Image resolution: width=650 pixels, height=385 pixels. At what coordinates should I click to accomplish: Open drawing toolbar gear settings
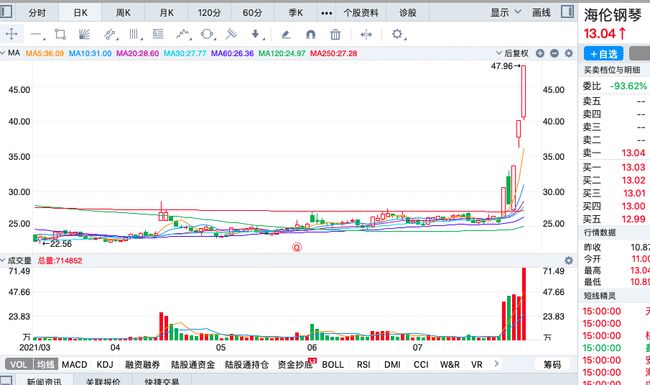pyautogui.click(x=398, y=34)
